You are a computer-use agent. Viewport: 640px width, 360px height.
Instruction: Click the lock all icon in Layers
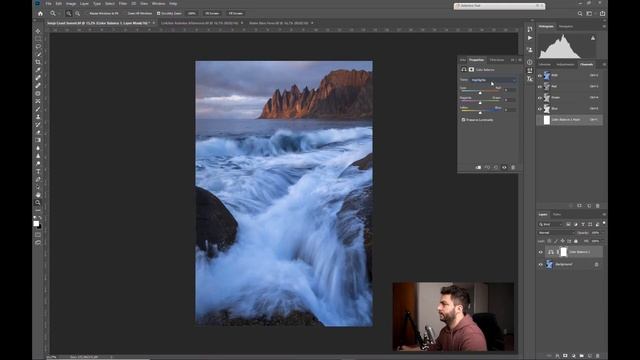pyautogui.click(x=576, y=241)
